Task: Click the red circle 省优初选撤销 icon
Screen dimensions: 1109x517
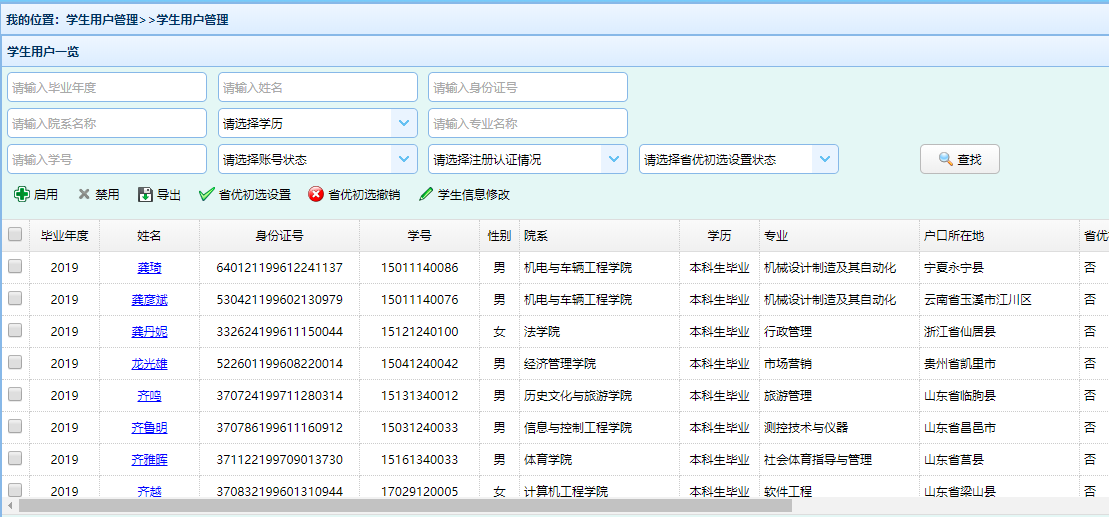Action: [x=316, y=195]
